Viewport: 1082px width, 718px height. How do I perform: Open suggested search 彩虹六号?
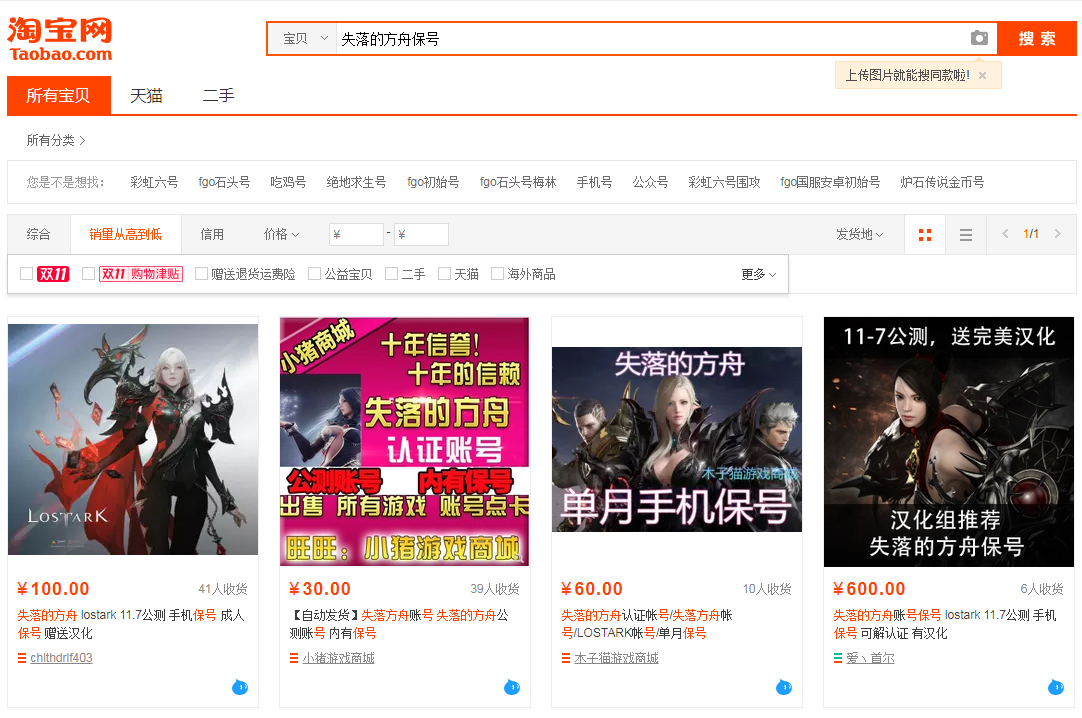click(154, 182)
